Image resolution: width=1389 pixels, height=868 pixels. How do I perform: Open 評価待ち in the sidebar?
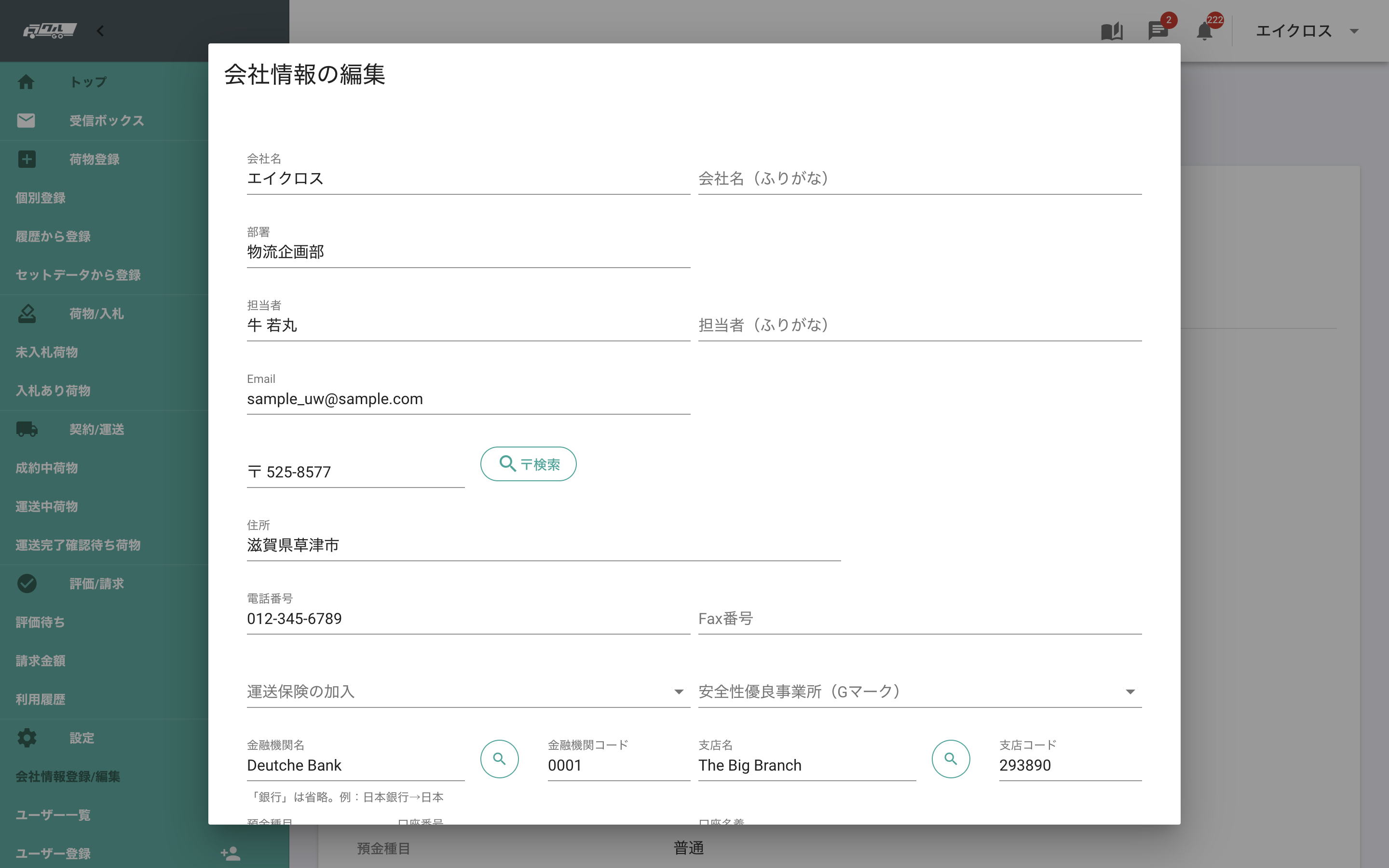tap(40, 622)
